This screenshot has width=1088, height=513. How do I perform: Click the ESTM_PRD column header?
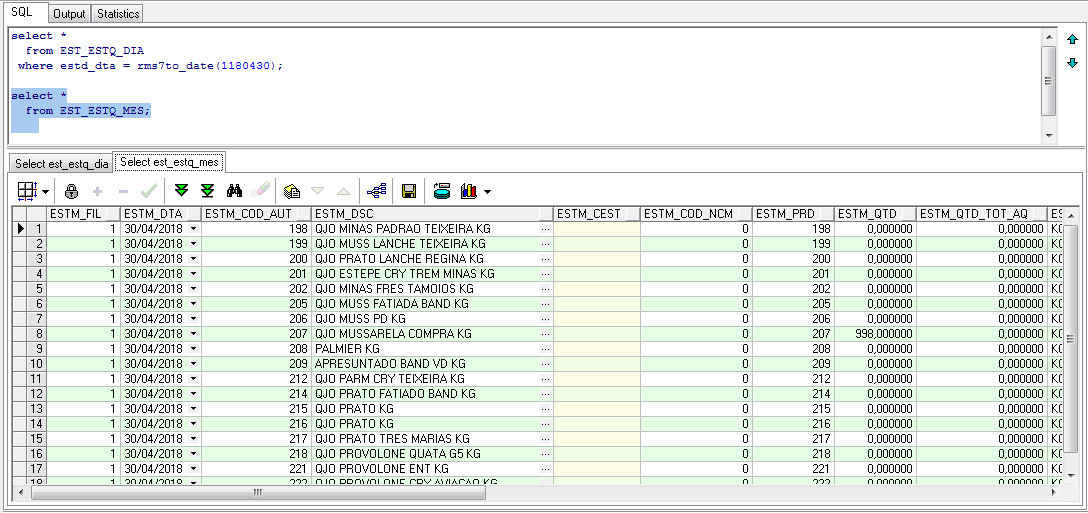click(793, 214)
